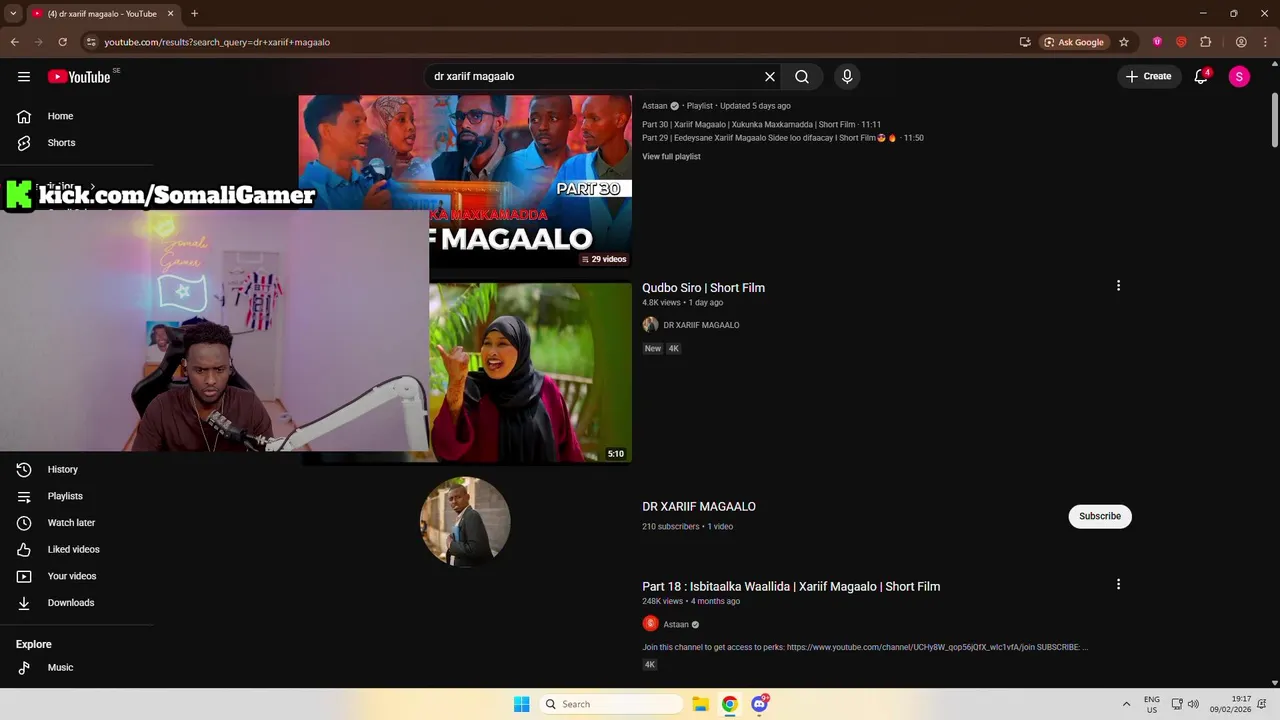Open Part 18 Isbitaalka Waallida video title
Screen dimensions: 1280x720
(791, 587)
